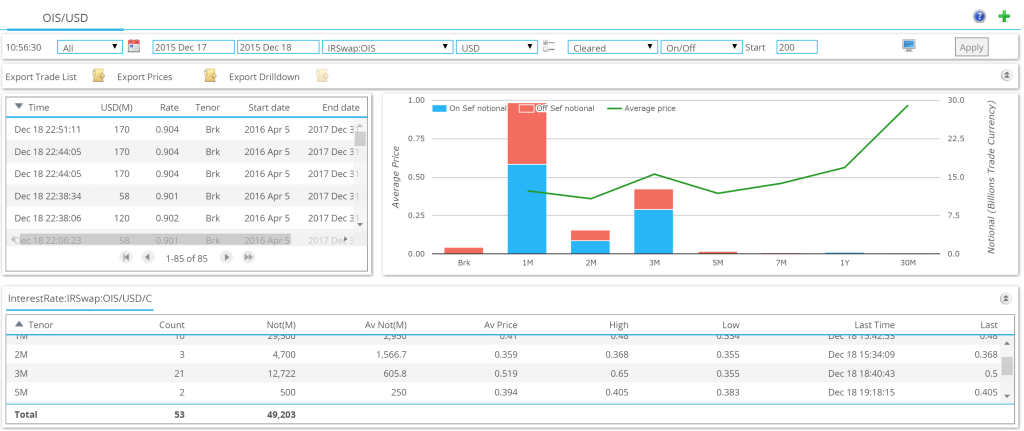Sort summary by Count column

tap(172, 325)
